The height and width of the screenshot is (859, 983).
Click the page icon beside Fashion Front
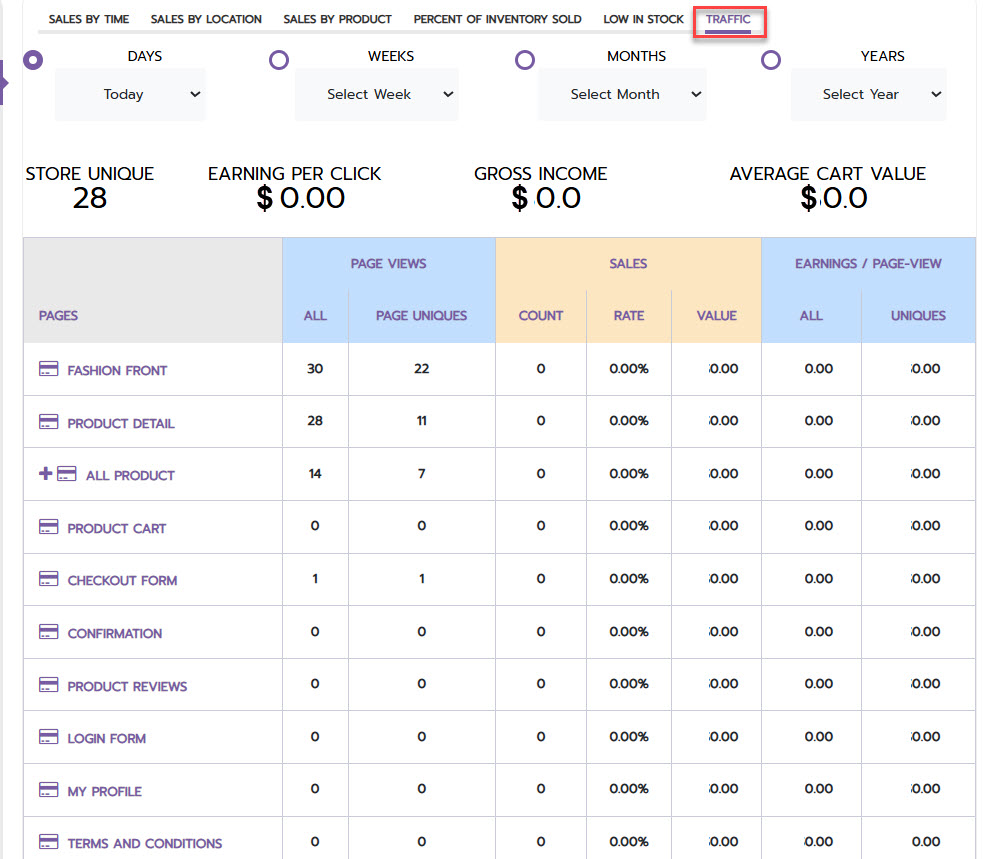click(48, 369)
